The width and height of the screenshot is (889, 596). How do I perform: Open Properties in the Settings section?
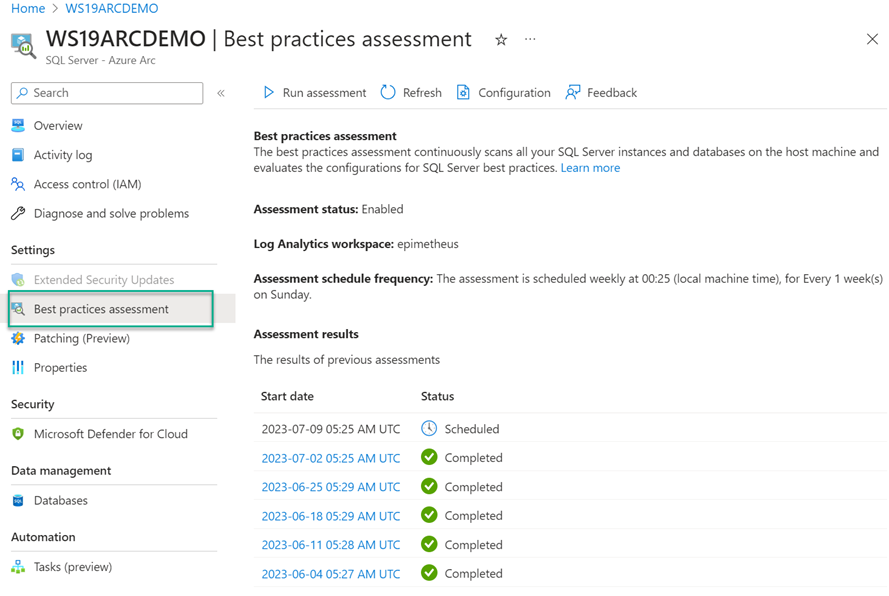[x=60, y=367]
